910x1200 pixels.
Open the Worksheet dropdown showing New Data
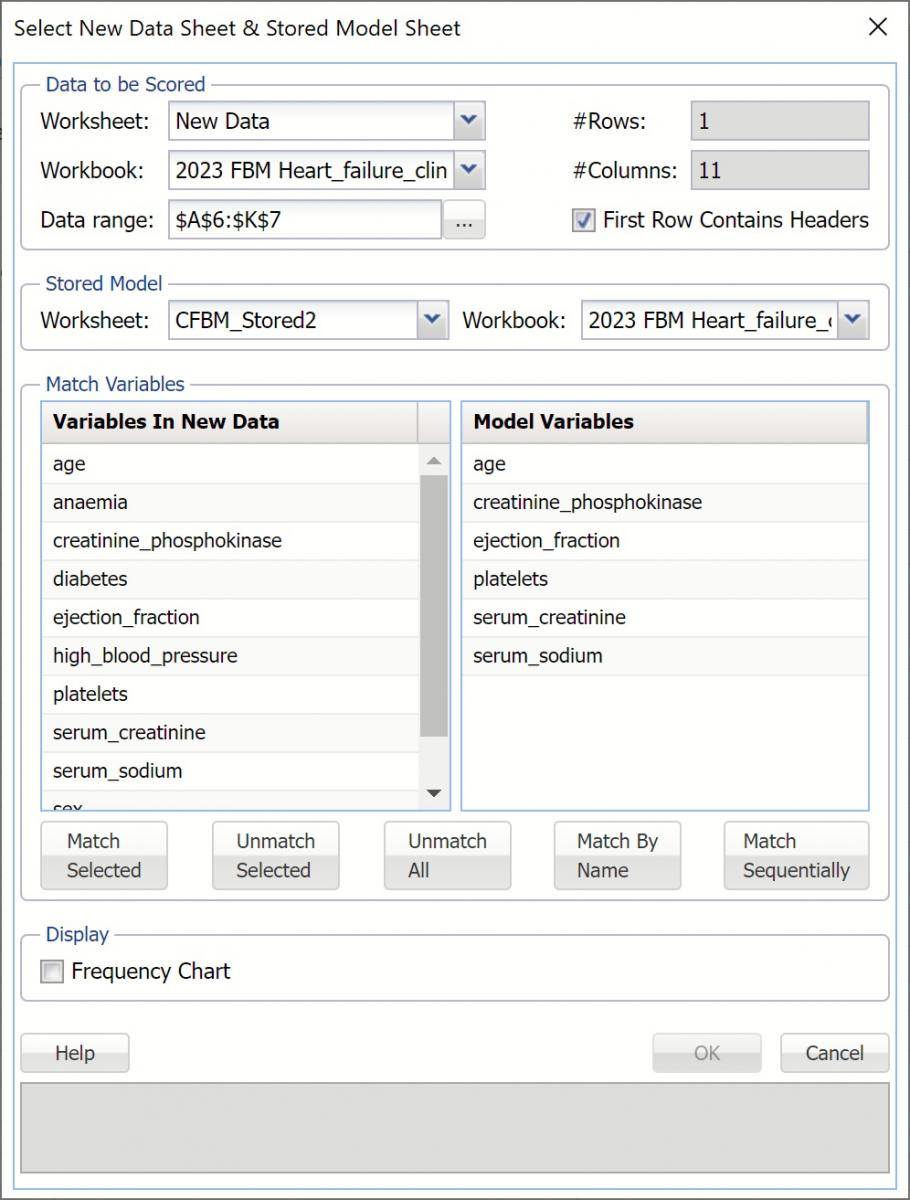[466, 120]
